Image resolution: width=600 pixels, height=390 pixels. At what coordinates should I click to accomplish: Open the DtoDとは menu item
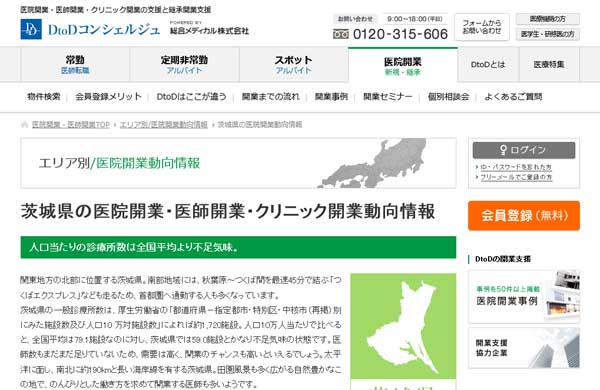tap(488, 65)
